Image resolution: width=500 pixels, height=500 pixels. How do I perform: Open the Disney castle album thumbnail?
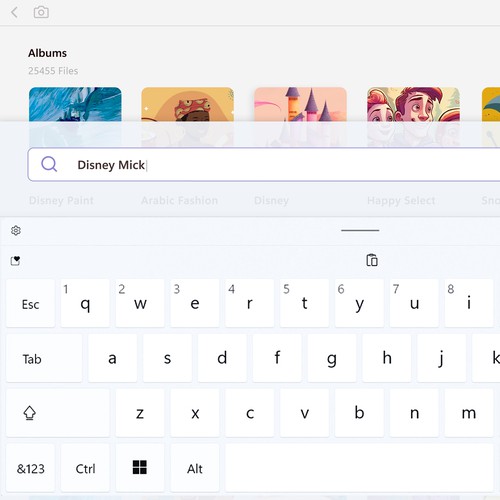click(x=300, y=117)
